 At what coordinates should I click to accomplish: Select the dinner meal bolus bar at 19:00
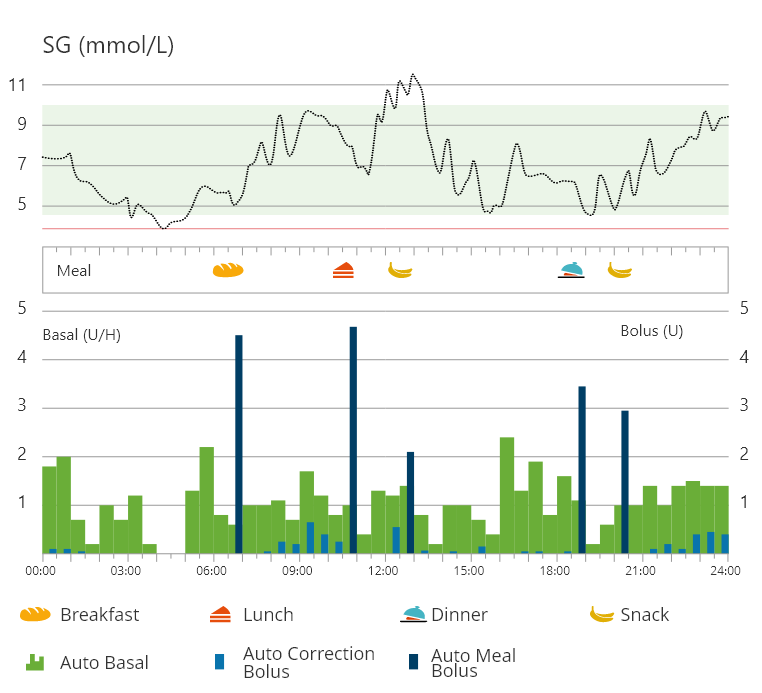coord(582,470)
